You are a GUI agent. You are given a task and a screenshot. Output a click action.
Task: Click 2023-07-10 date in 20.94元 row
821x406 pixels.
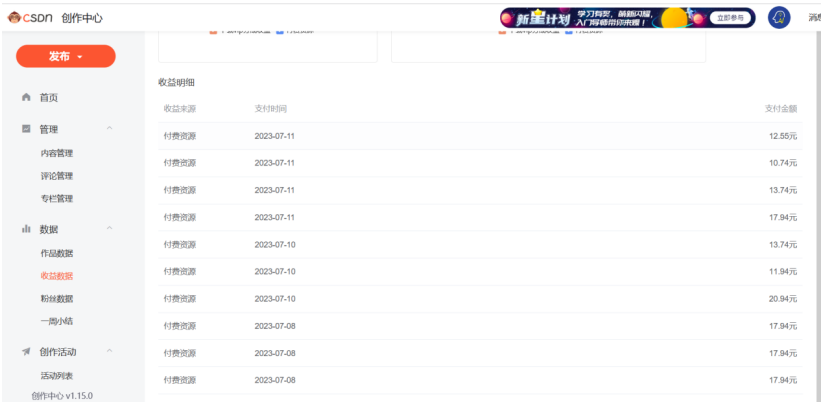(275, 299)
